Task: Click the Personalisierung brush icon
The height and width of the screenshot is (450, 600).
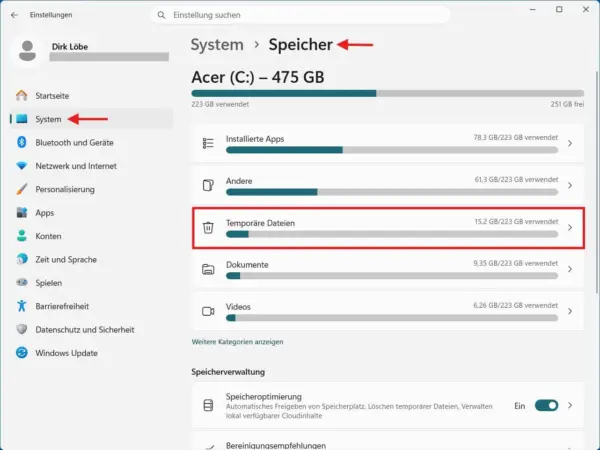Action: click(22, 189)
